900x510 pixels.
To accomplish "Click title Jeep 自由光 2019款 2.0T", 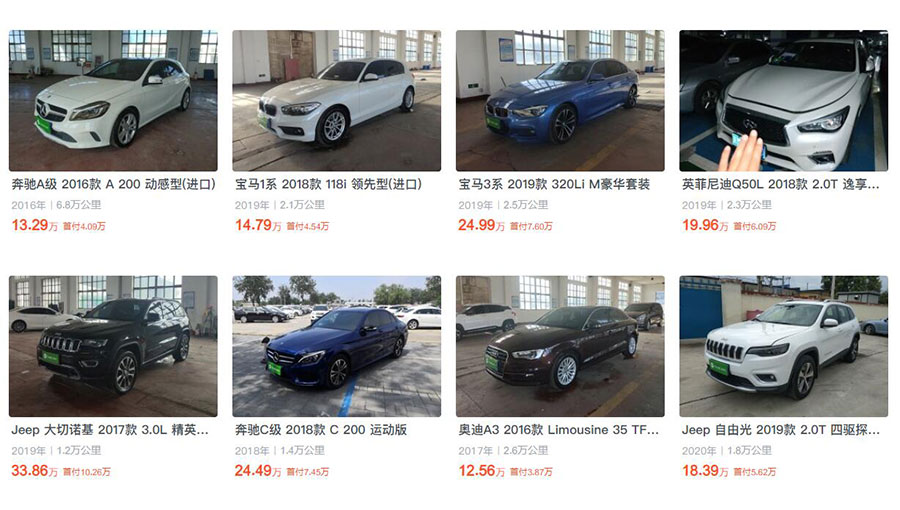I will [781, 430].
